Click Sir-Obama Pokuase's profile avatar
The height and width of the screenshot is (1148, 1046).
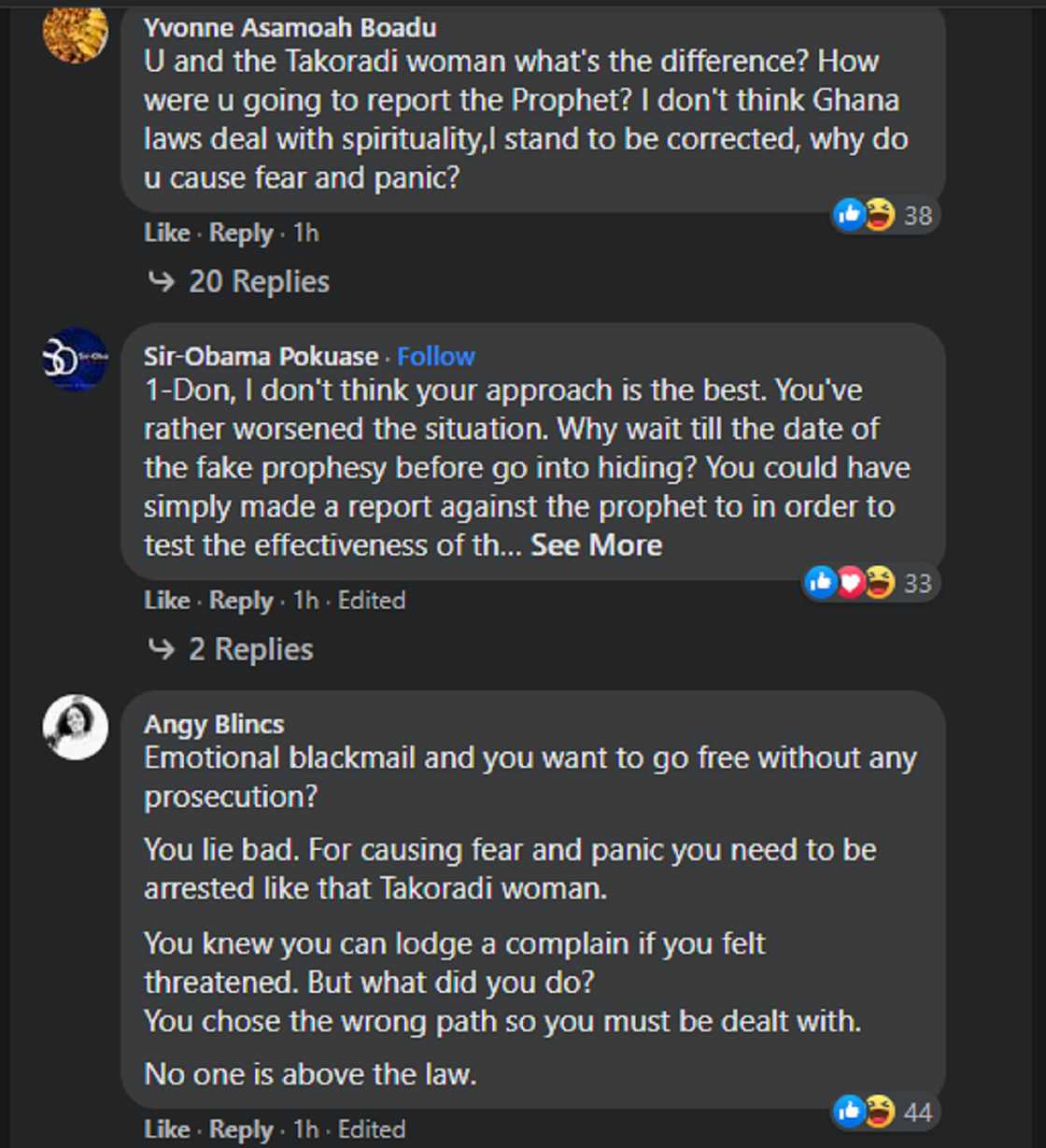point(76,360)
